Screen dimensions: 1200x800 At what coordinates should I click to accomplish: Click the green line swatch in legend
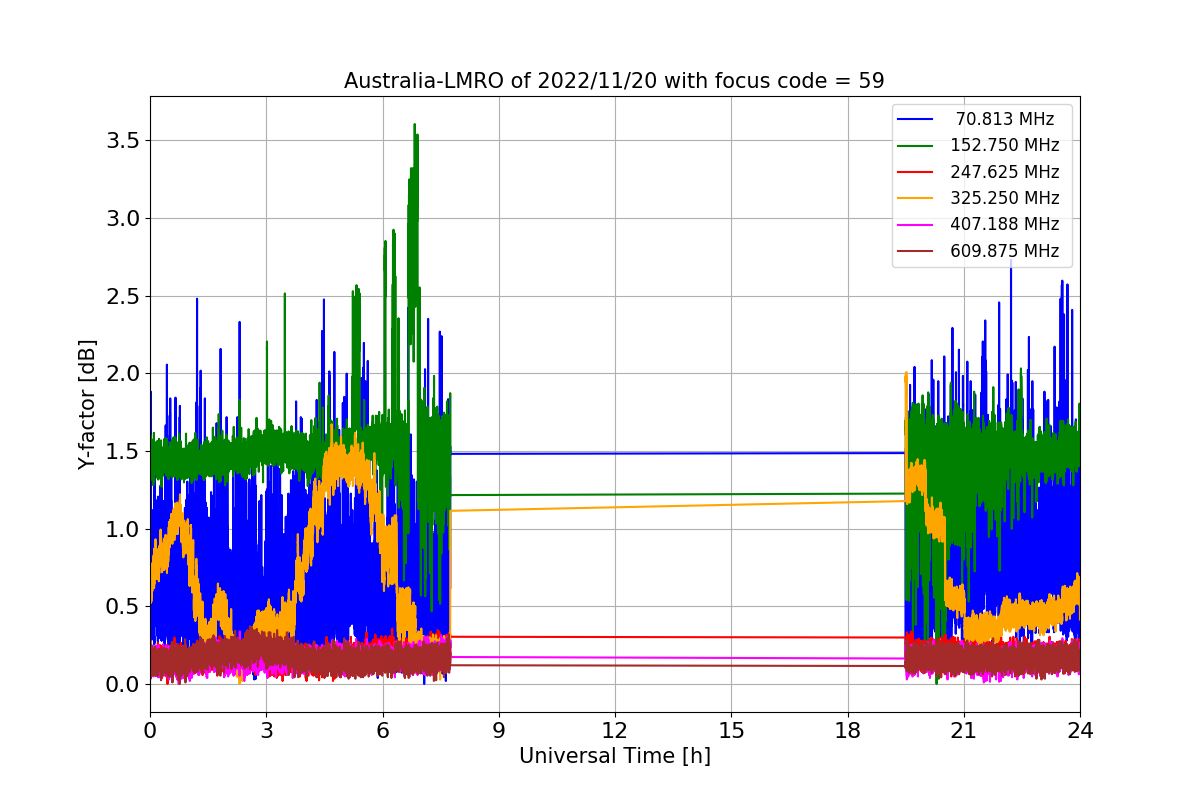click(915, 146)
